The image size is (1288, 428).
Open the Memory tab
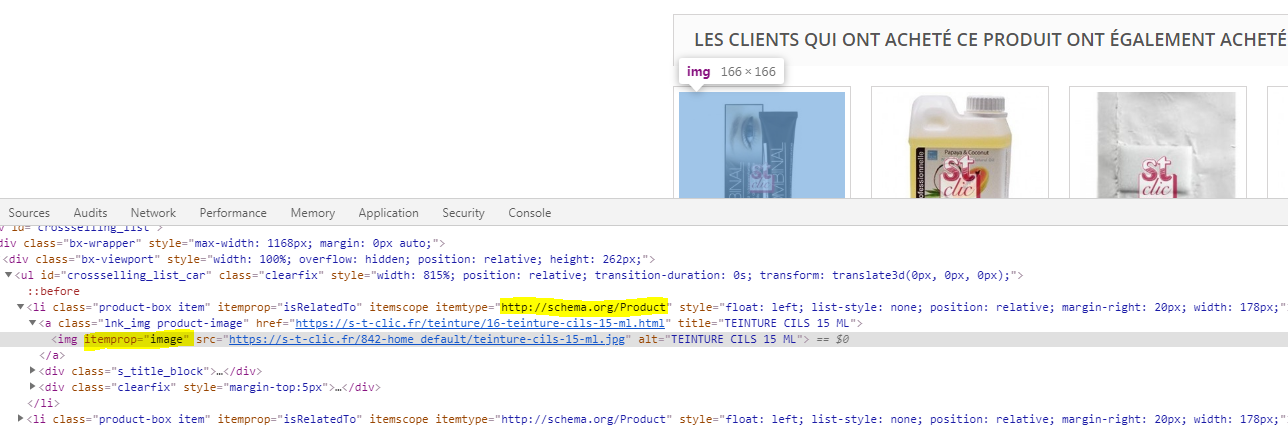[x=313, y=213]
